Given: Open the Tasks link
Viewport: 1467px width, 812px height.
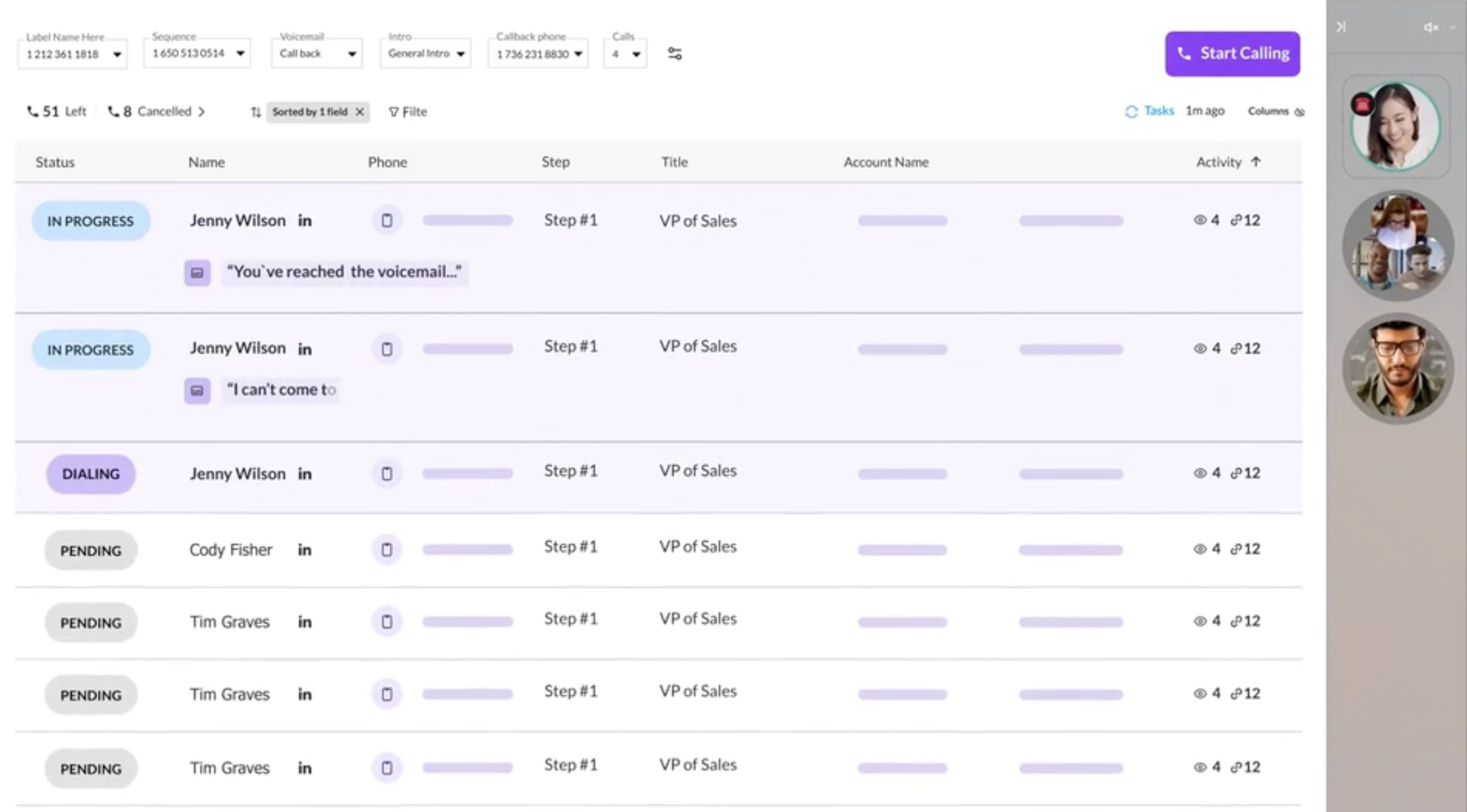Looking at the screenshot, I should tap(1159, 110).
